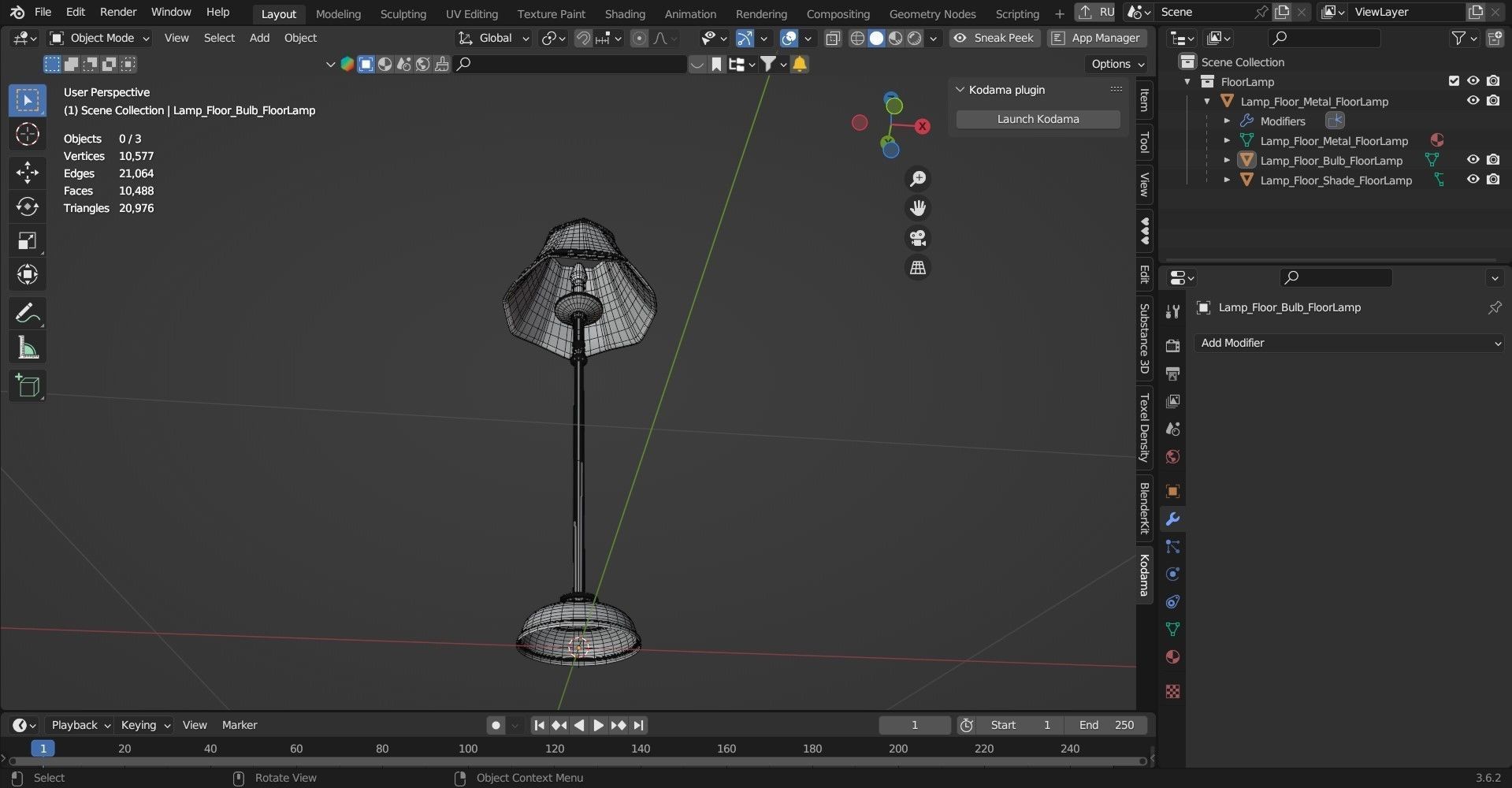Open the Options dropdown in viewport

pyautogui.click(x=1118, y=64)
